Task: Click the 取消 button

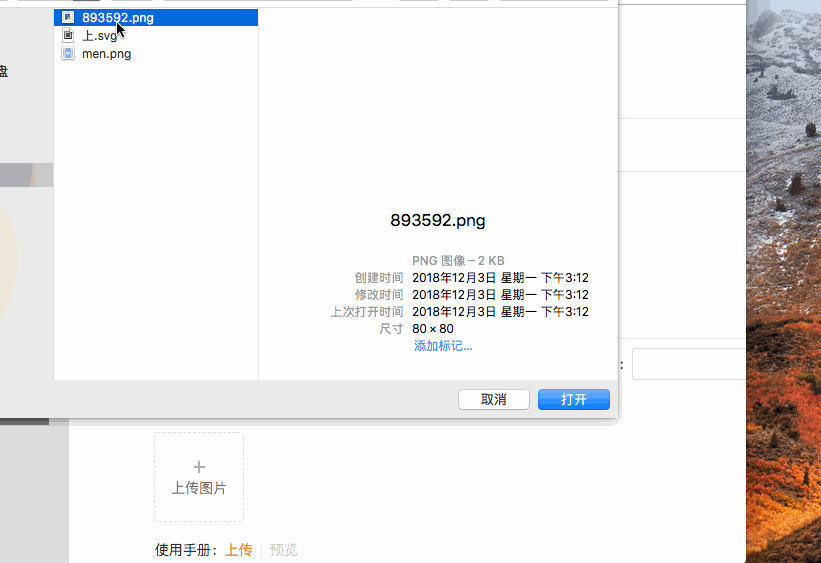Action: (x=494, y=400)
